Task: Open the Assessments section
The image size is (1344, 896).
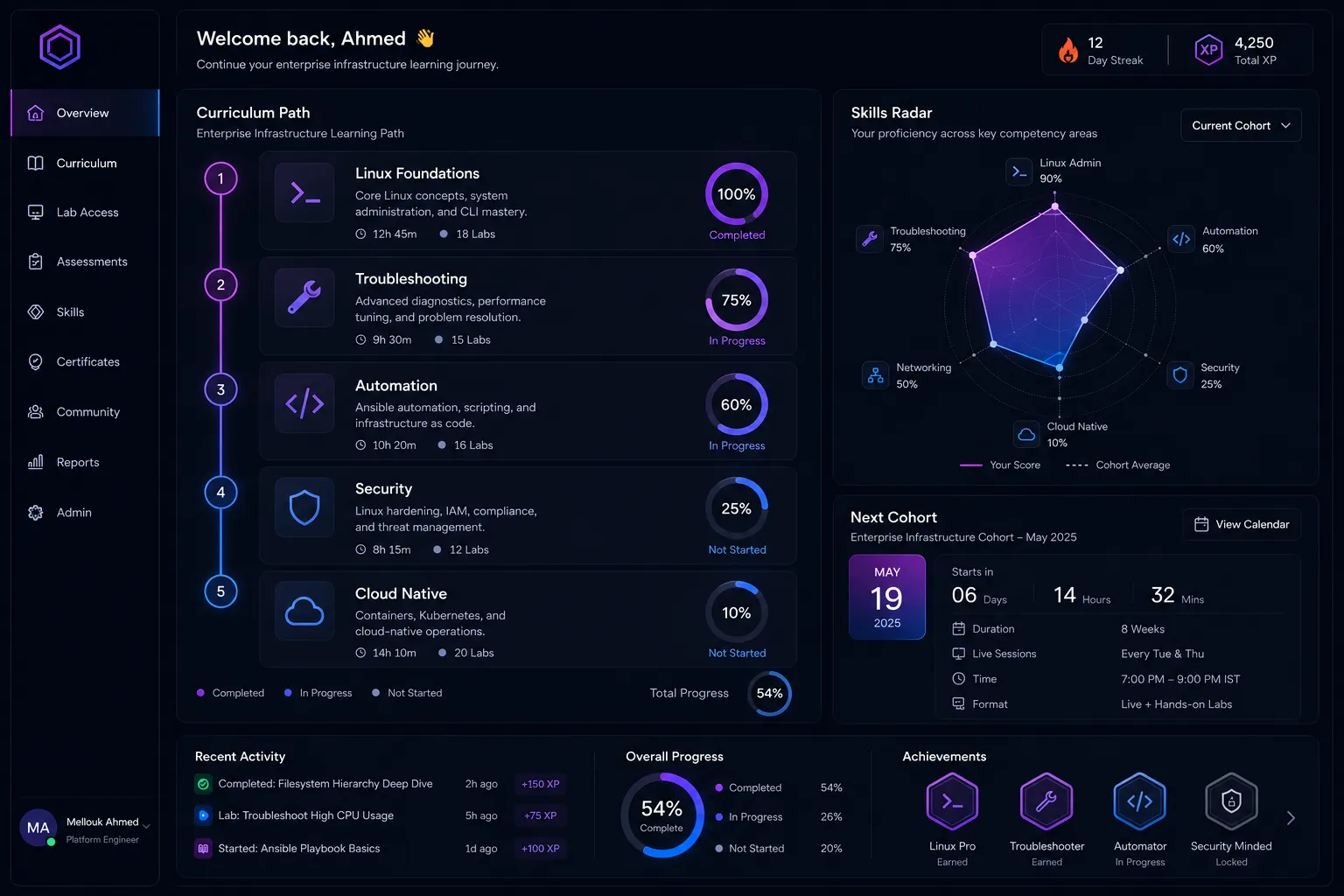Action: click(85, 262)
